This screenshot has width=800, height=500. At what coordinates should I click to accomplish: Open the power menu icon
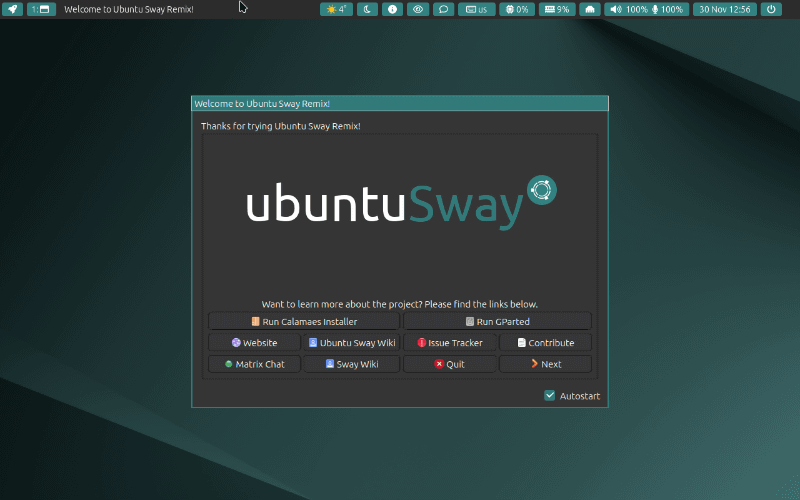click(771, 9)
